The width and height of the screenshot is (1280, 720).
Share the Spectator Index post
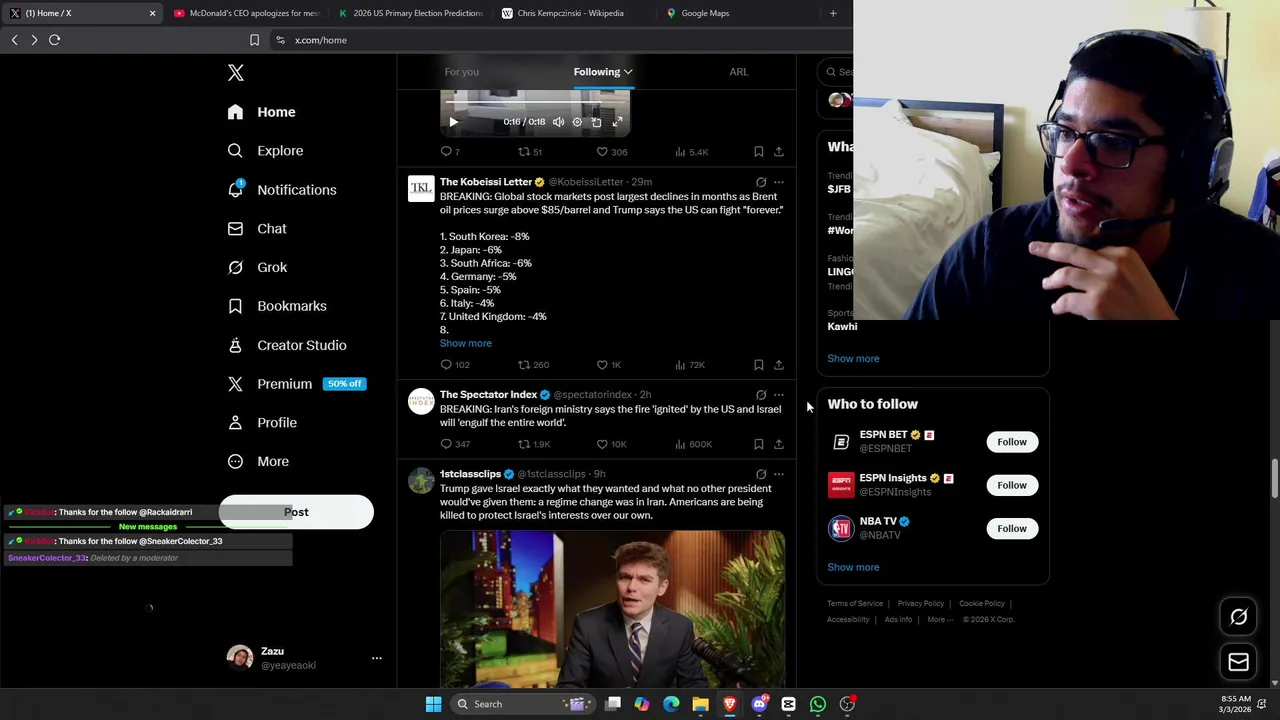[779, 444]
